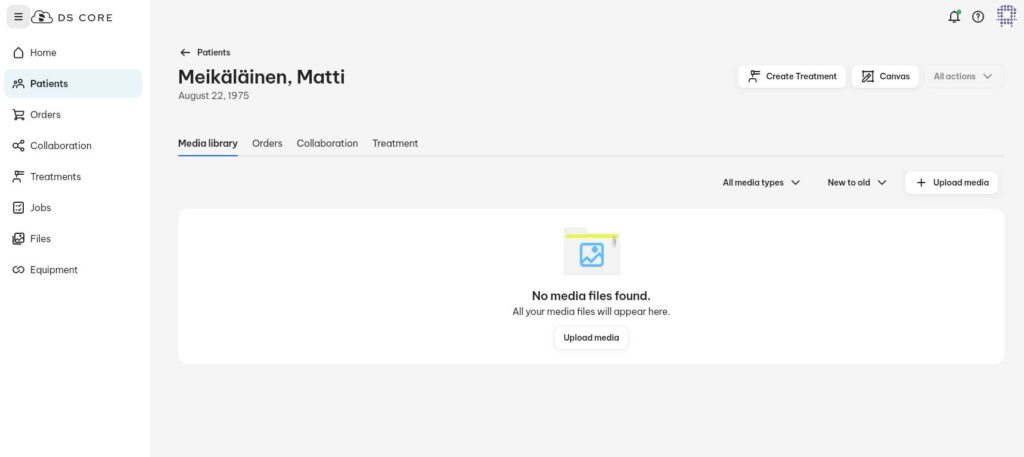Switch to the patient's Collaboration tab
Screen dimensions: 1024x457
(x=327, y=144)
